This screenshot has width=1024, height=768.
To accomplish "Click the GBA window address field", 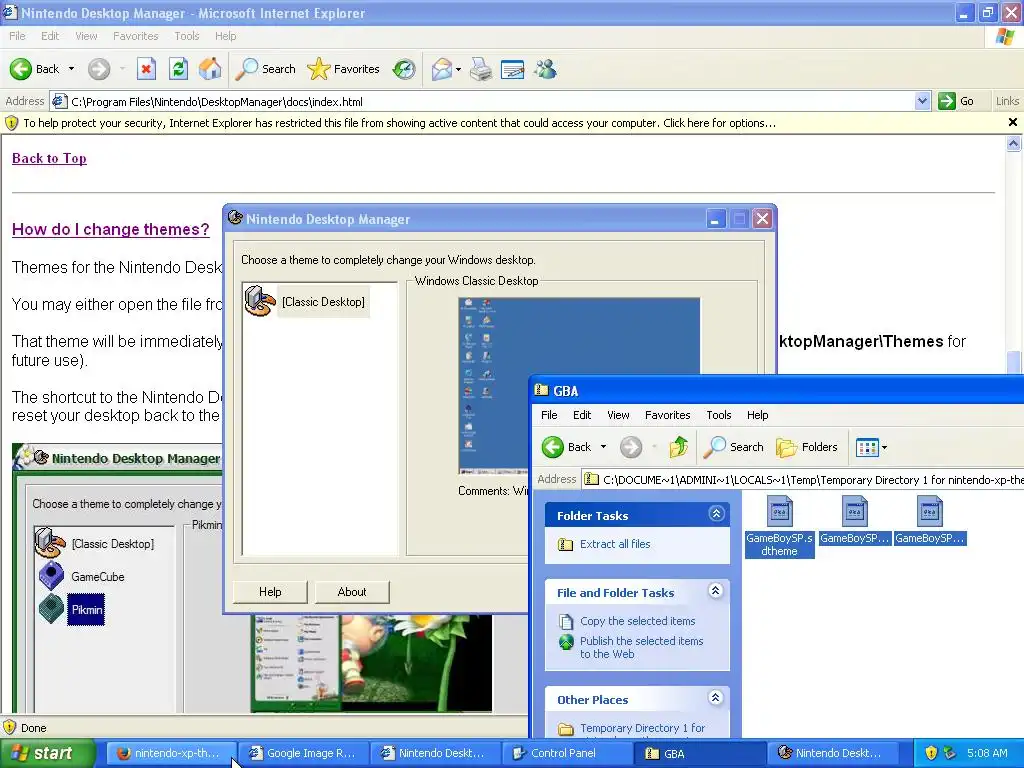I will click(x=803, y=480).
